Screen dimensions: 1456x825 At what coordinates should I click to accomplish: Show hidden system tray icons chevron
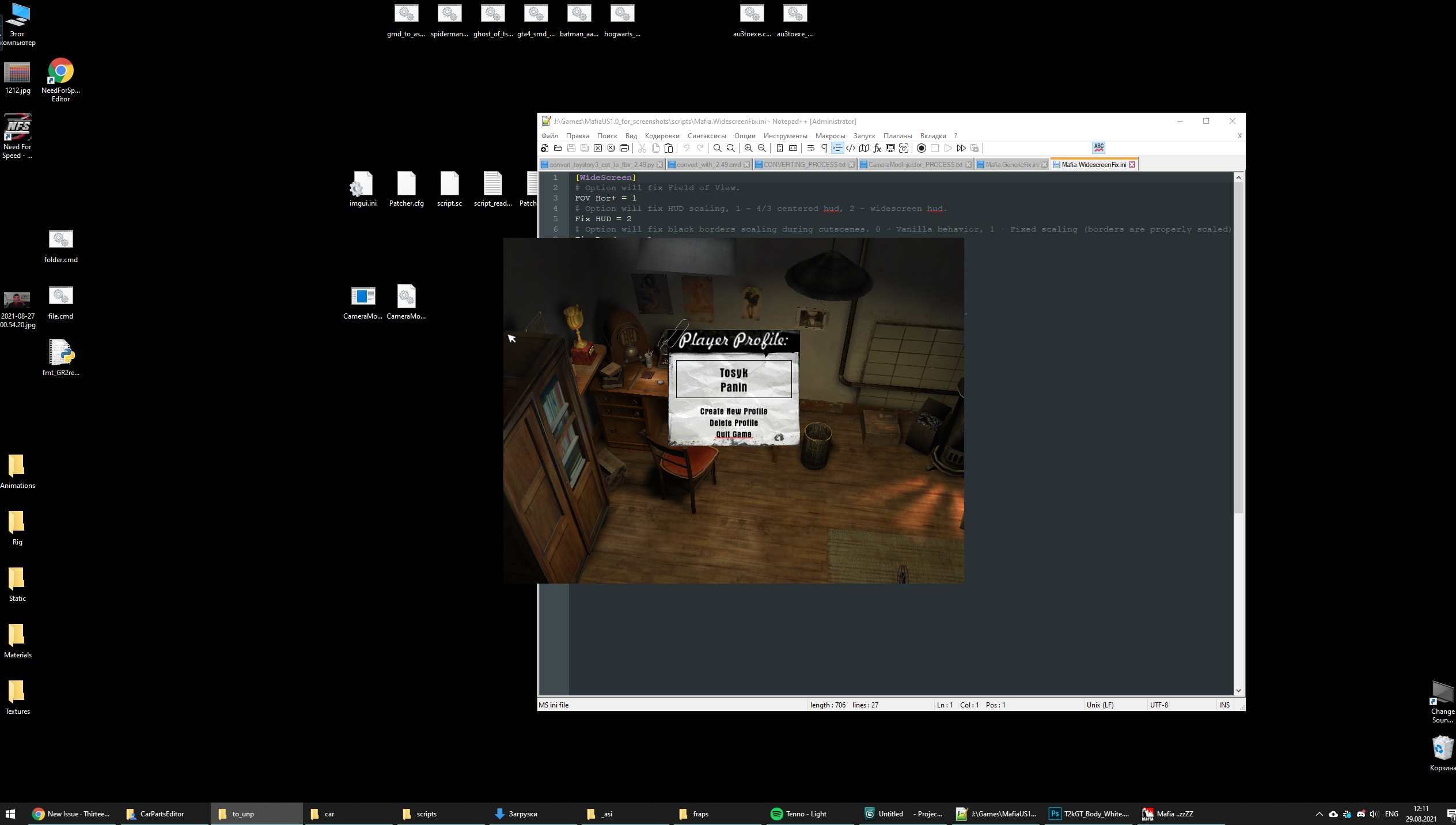click(x=1319, y=814)
